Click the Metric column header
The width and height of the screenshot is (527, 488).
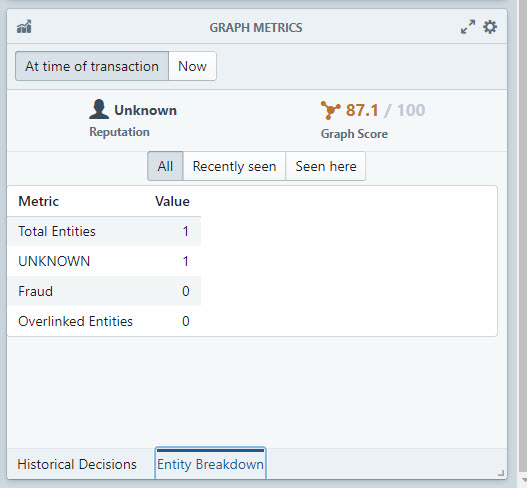tap(38, 201)
